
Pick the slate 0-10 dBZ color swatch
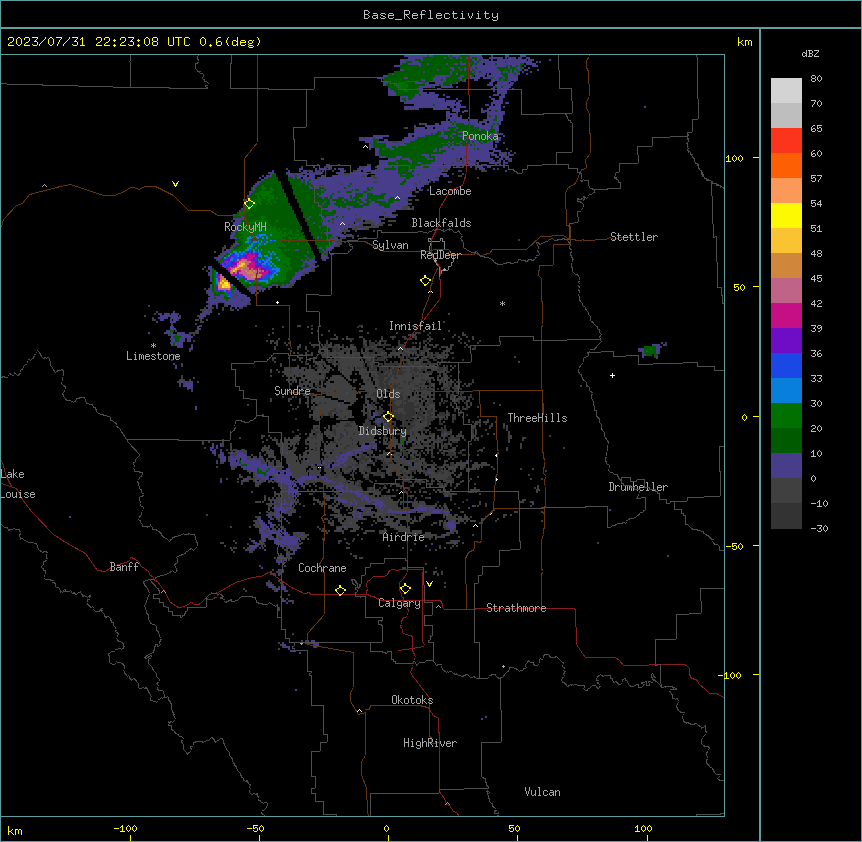pos(786,466)
